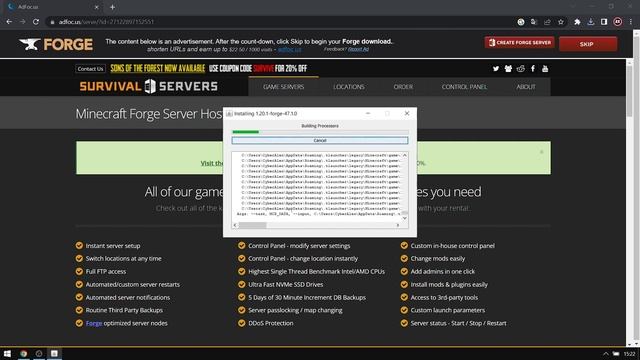The height and width of the screenshot is (360, 640).
Task: Open the Chrome three-dot menu
Action: 631,22
